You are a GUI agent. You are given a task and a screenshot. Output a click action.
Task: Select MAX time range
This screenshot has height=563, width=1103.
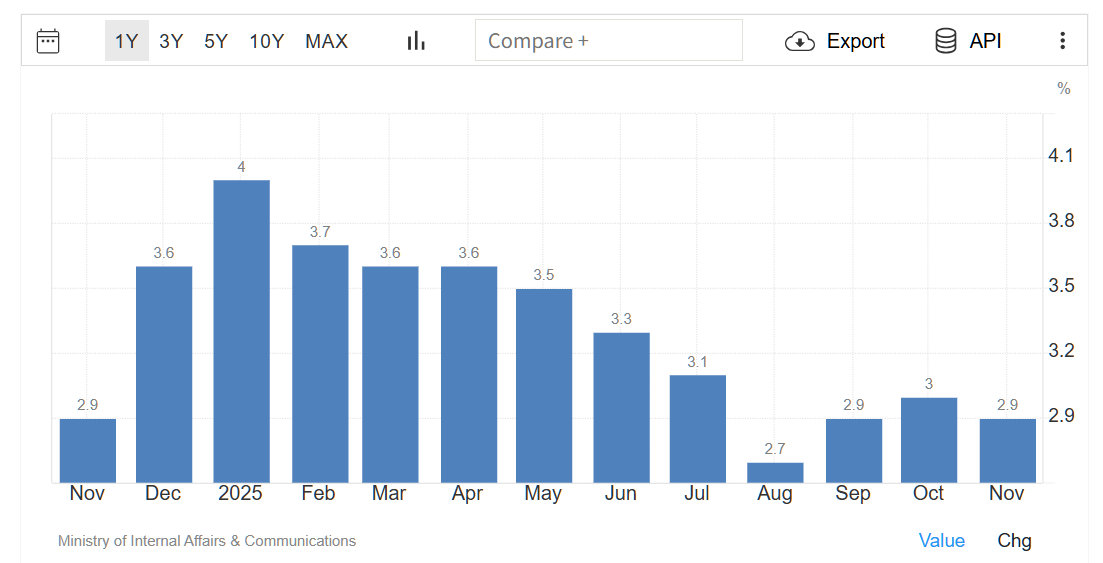coord(327,41)
